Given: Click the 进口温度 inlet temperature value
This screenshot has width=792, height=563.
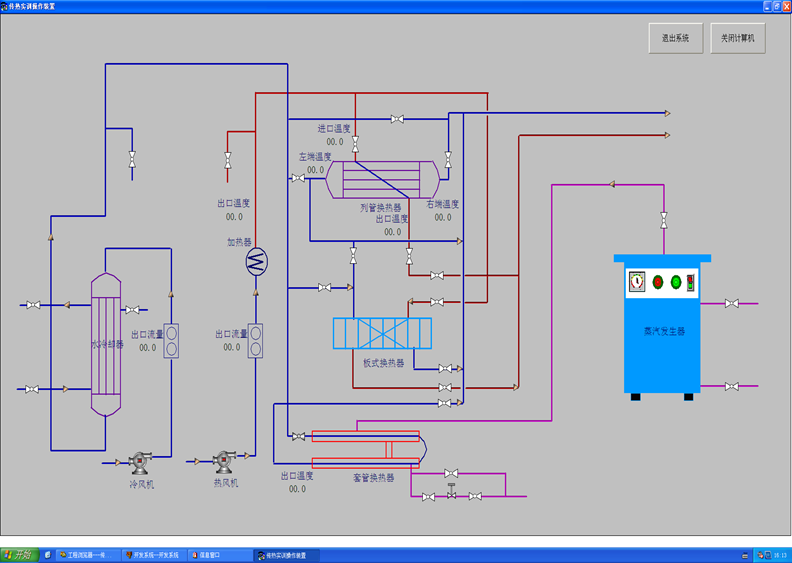Looking at the screenshot, I should pos(334,142).
